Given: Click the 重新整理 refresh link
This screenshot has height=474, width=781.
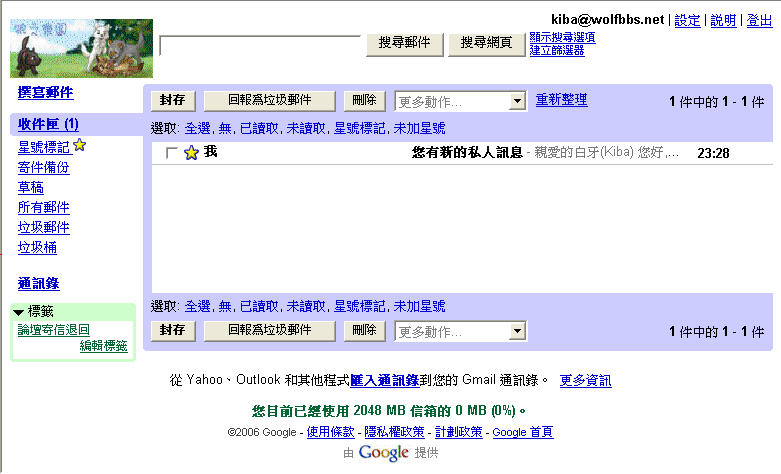Looking at the screenshot, I should point(561,100).
